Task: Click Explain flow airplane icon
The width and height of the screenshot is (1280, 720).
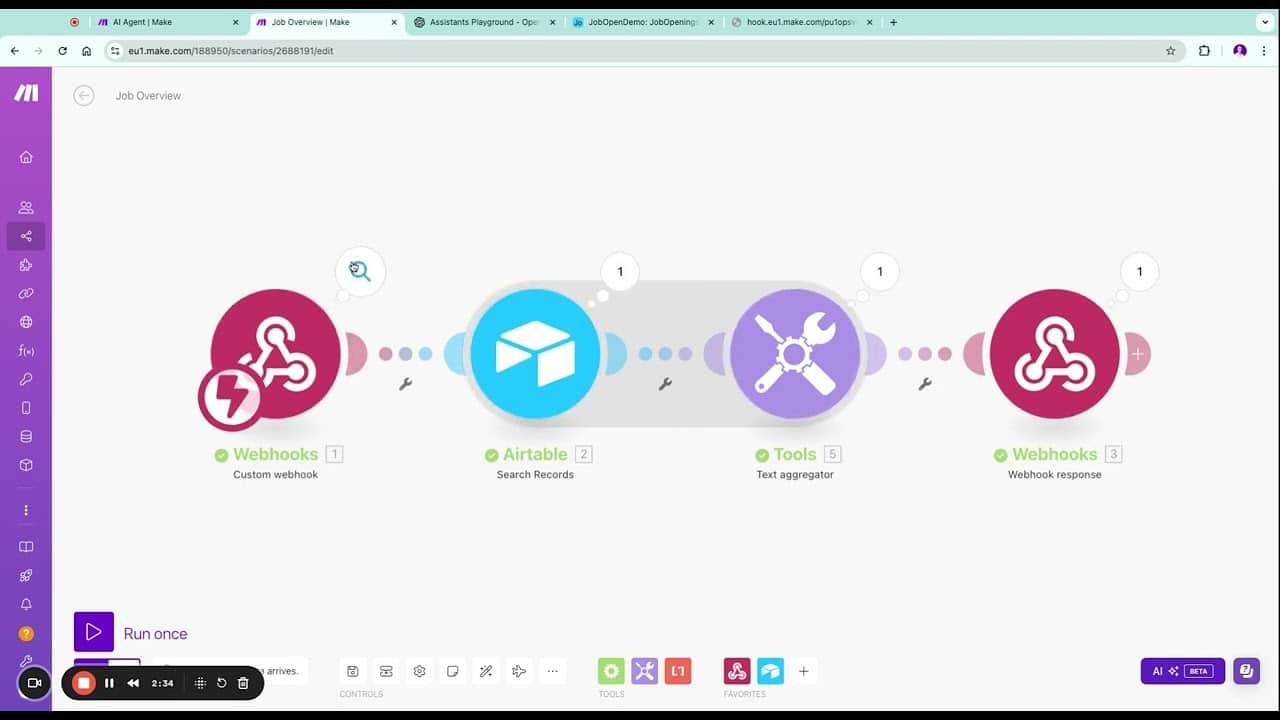Action: [519, 671]
